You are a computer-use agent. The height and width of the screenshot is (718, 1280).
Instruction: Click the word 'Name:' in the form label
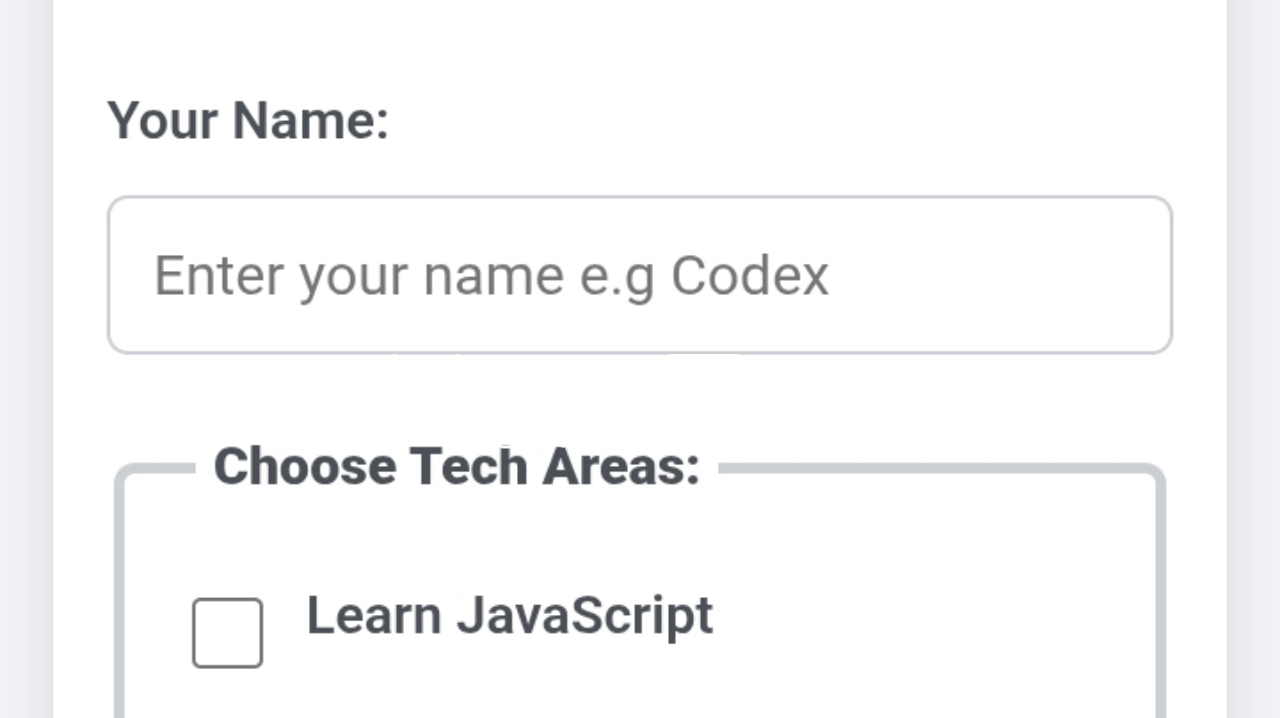pos(310,120)
